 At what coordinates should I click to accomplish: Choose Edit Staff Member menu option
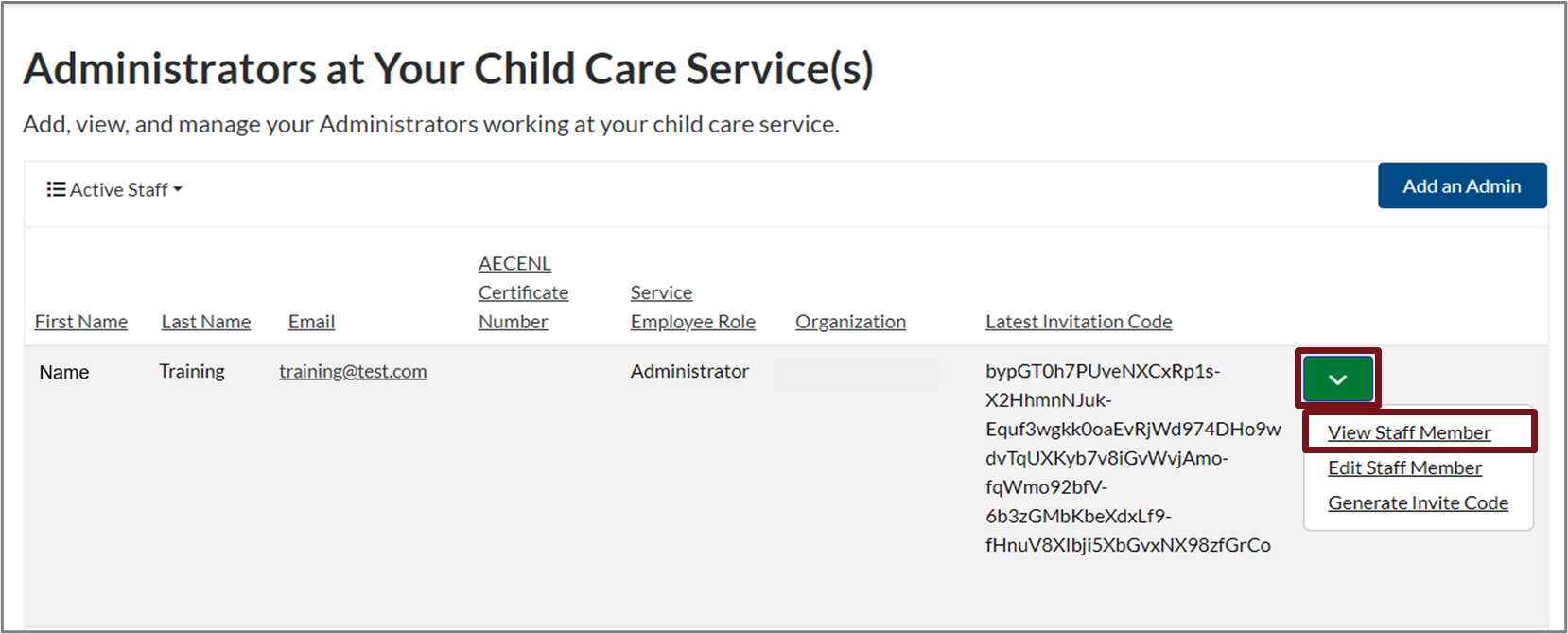click(x=1404, y=467)
